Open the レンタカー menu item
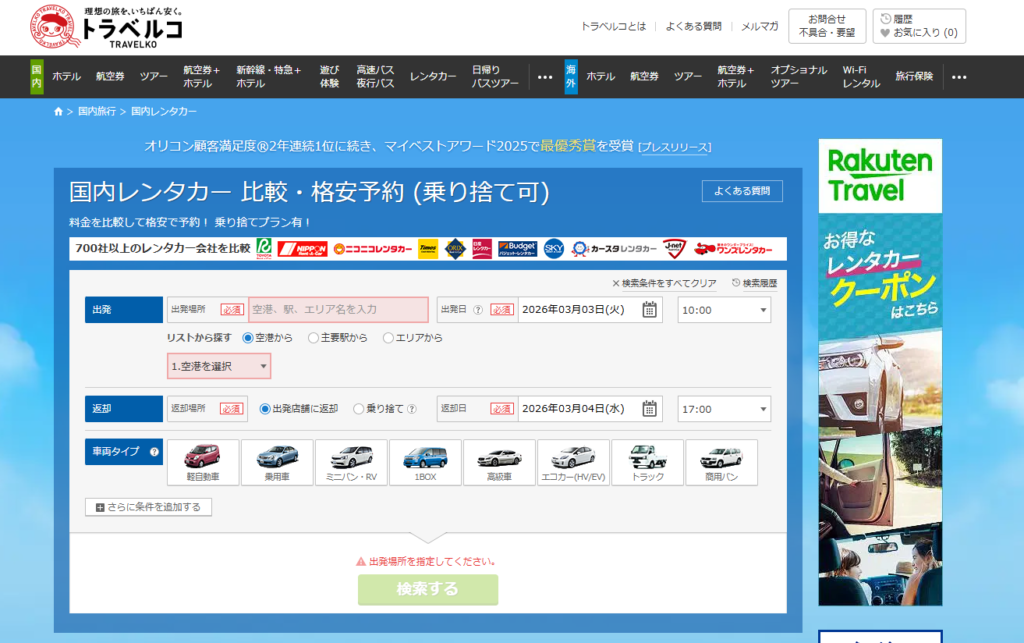Image resolution: width=1024 pixels, height=643 pixels. [x=433, y=77]
